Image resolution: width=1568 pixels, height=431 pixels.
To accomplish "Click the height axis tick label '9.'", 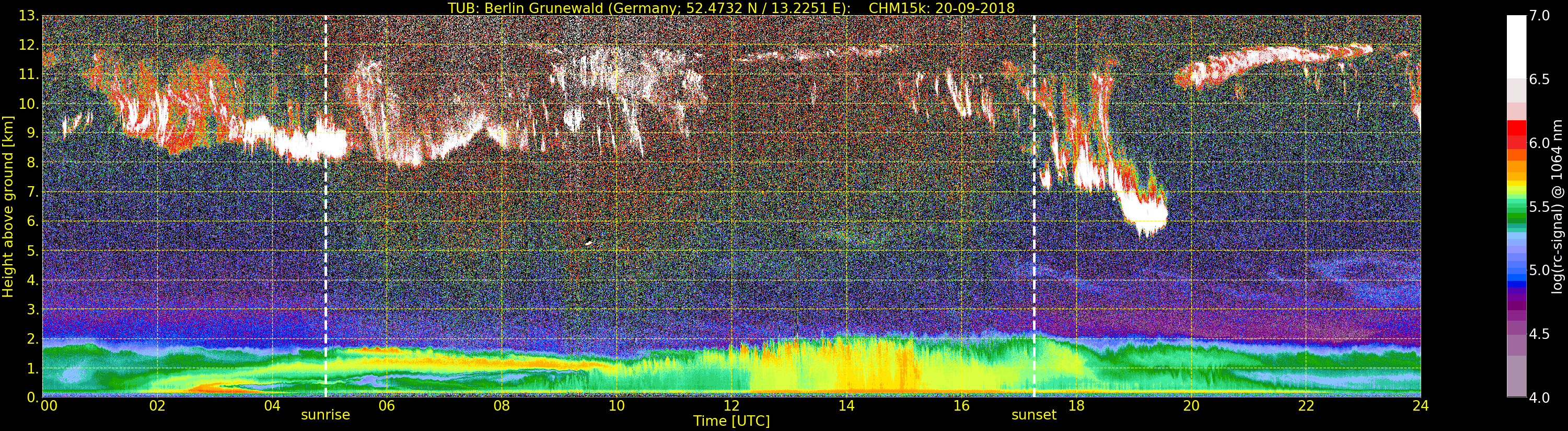I will point(32,133).
